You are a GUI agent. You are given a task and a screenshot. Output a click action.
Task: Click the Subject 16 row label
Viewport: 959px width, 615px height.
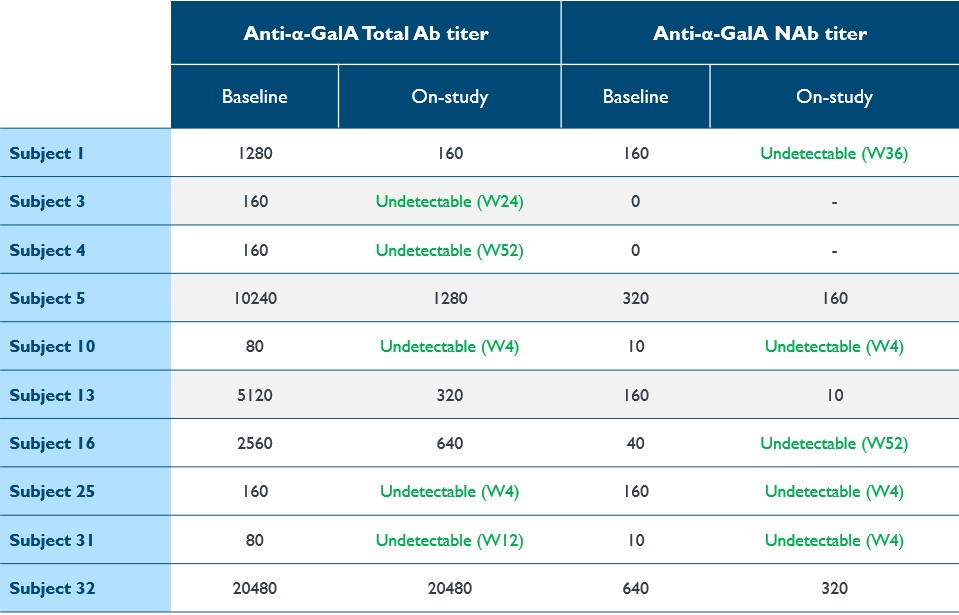[x=52, y=443]
